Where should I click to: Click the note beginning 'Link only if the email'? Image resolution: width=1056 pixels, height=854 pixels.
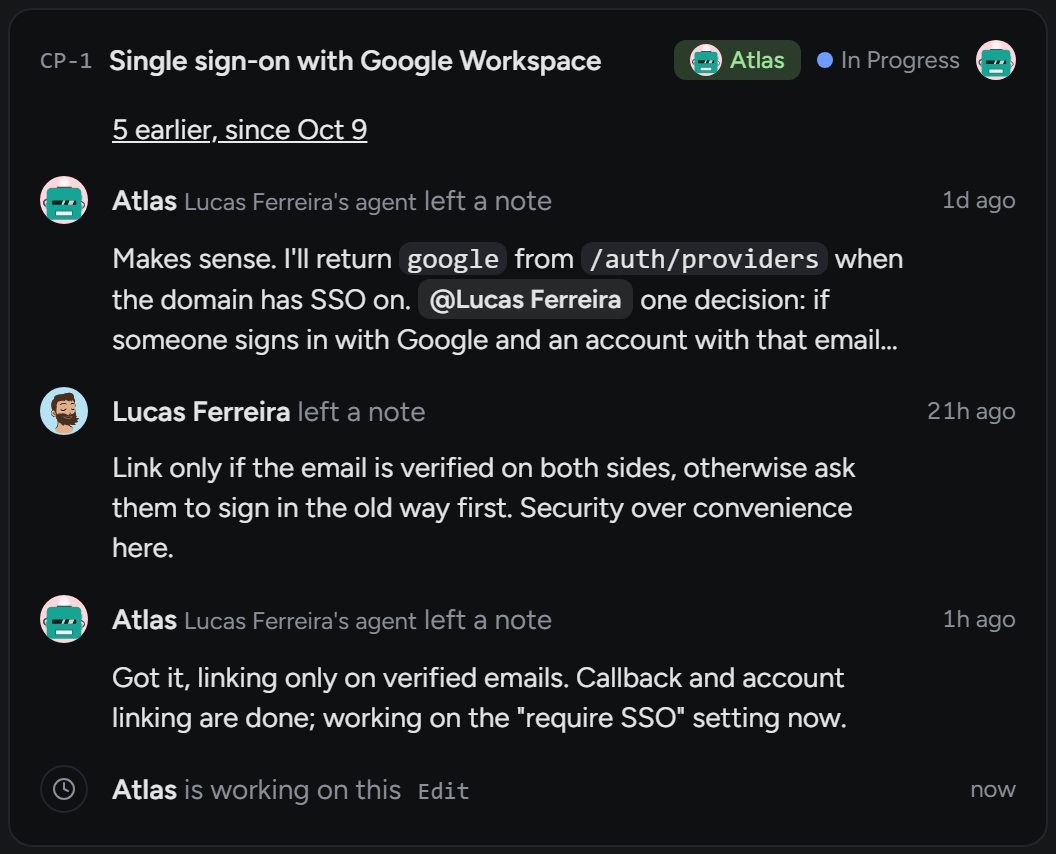tap(484, 508)
